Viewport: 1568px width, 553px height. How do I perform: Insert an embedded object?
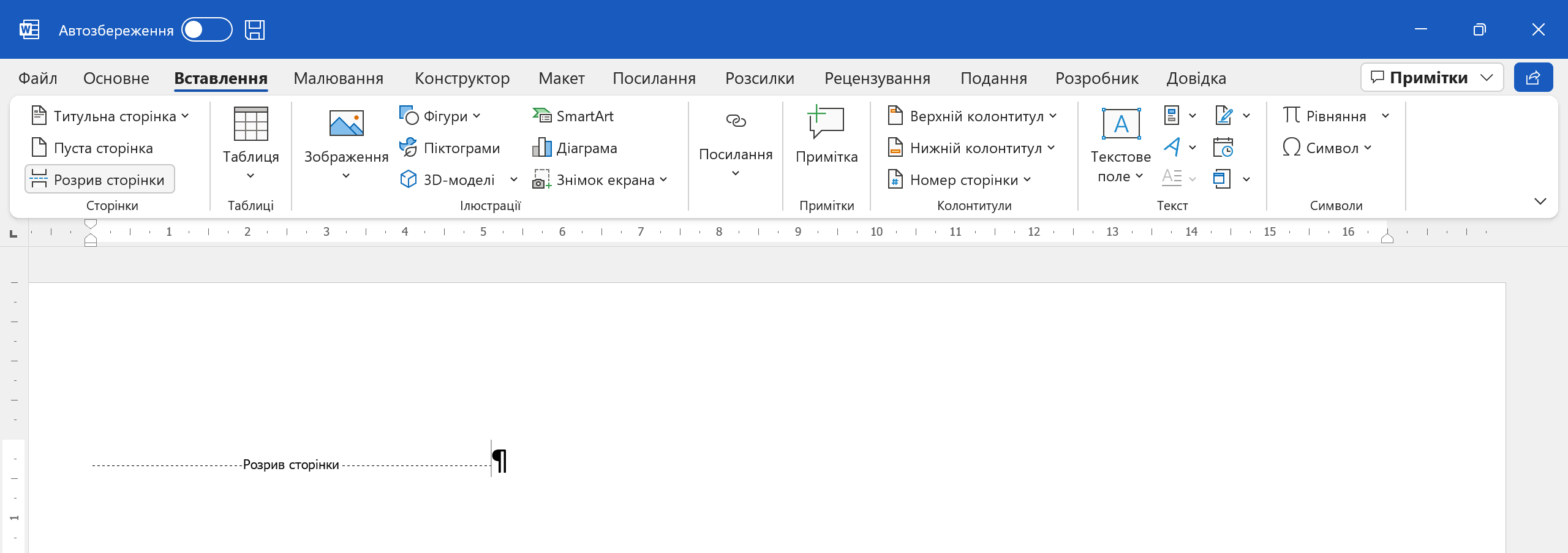click(x=1223, y=179)
